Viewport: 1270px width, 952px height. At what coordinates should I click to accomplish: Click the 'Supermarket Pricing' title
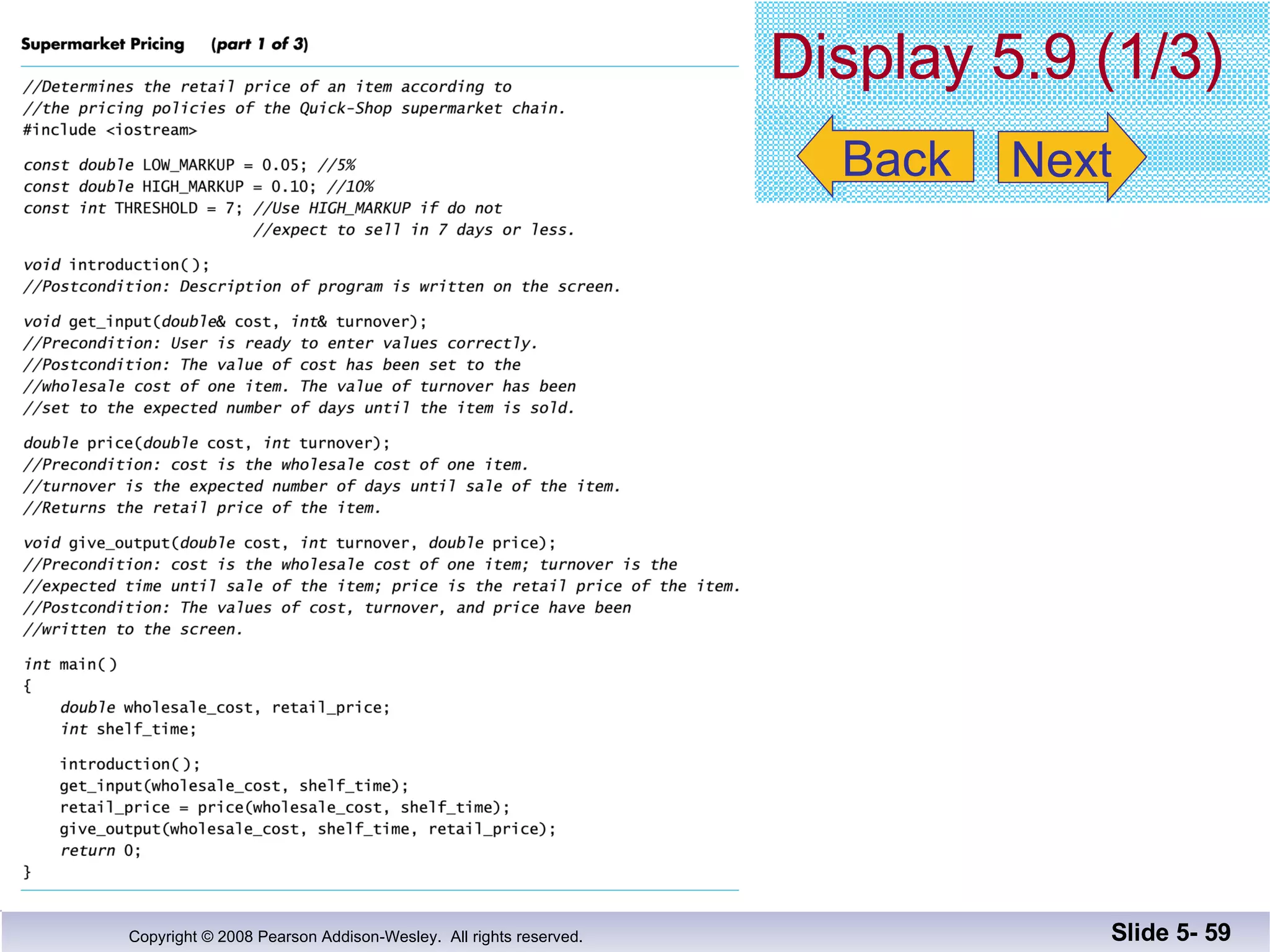point(103,44)
